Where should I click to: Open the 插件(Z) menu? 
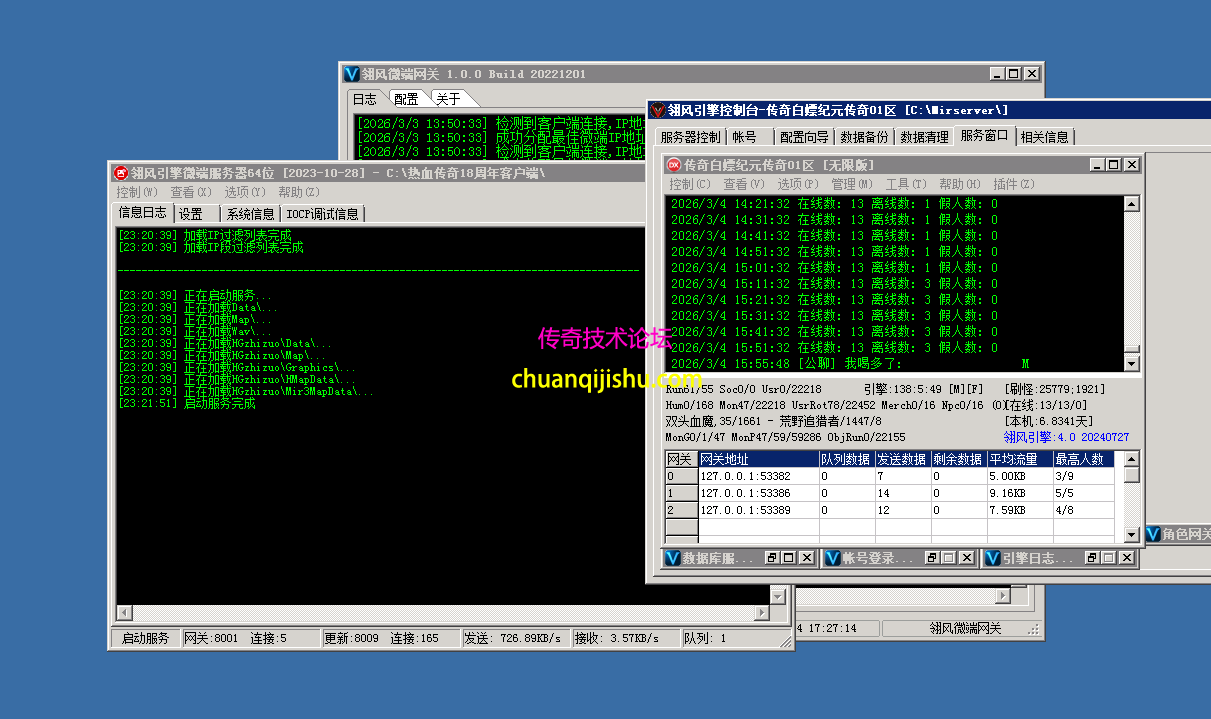point(1013,184)
